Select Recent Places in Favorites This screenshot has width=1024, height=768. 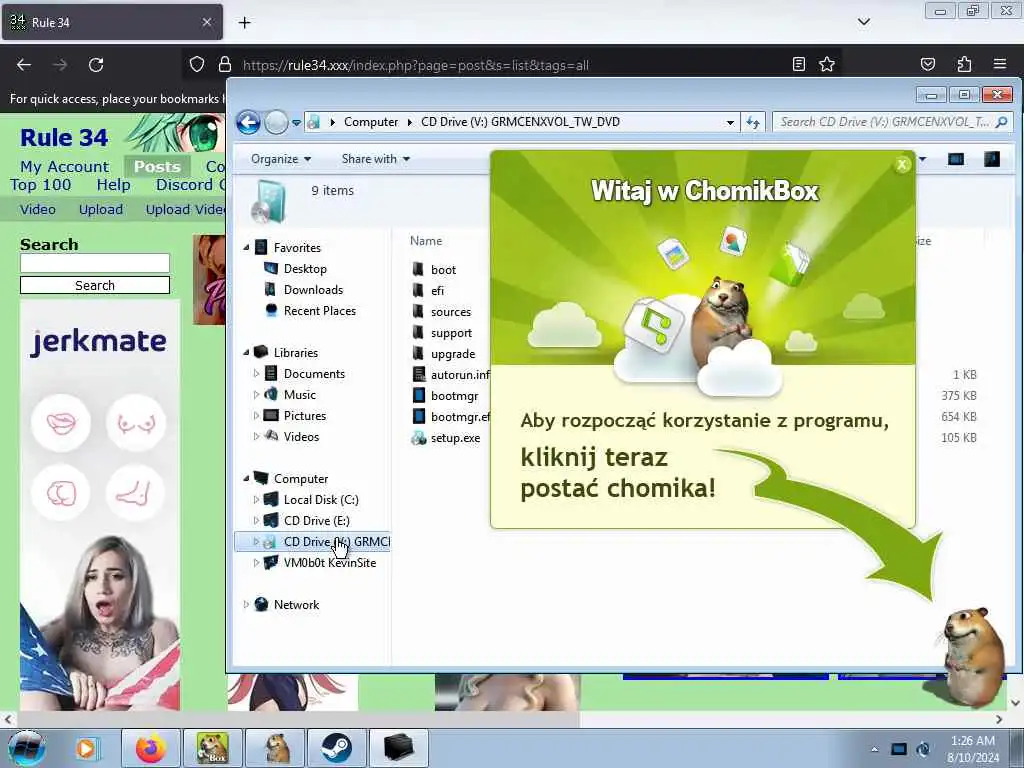click(x=320, y=311)
